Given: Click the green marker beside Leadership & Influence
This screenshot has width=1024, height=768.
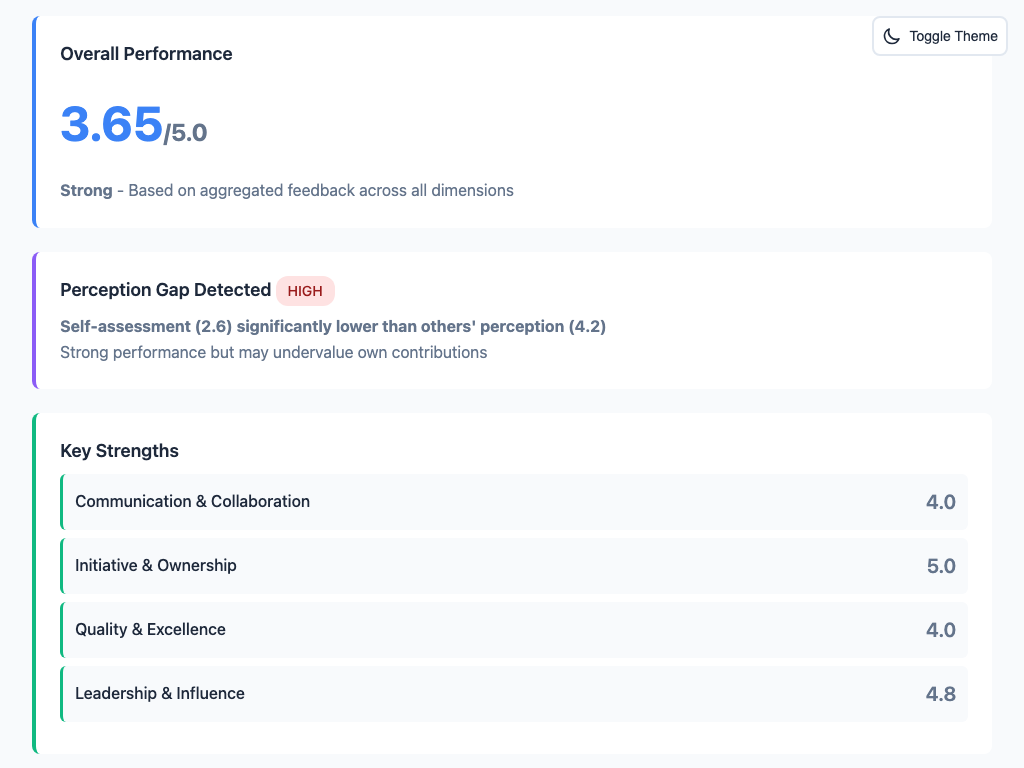Looking at the screenshot, I should point(63,694).
